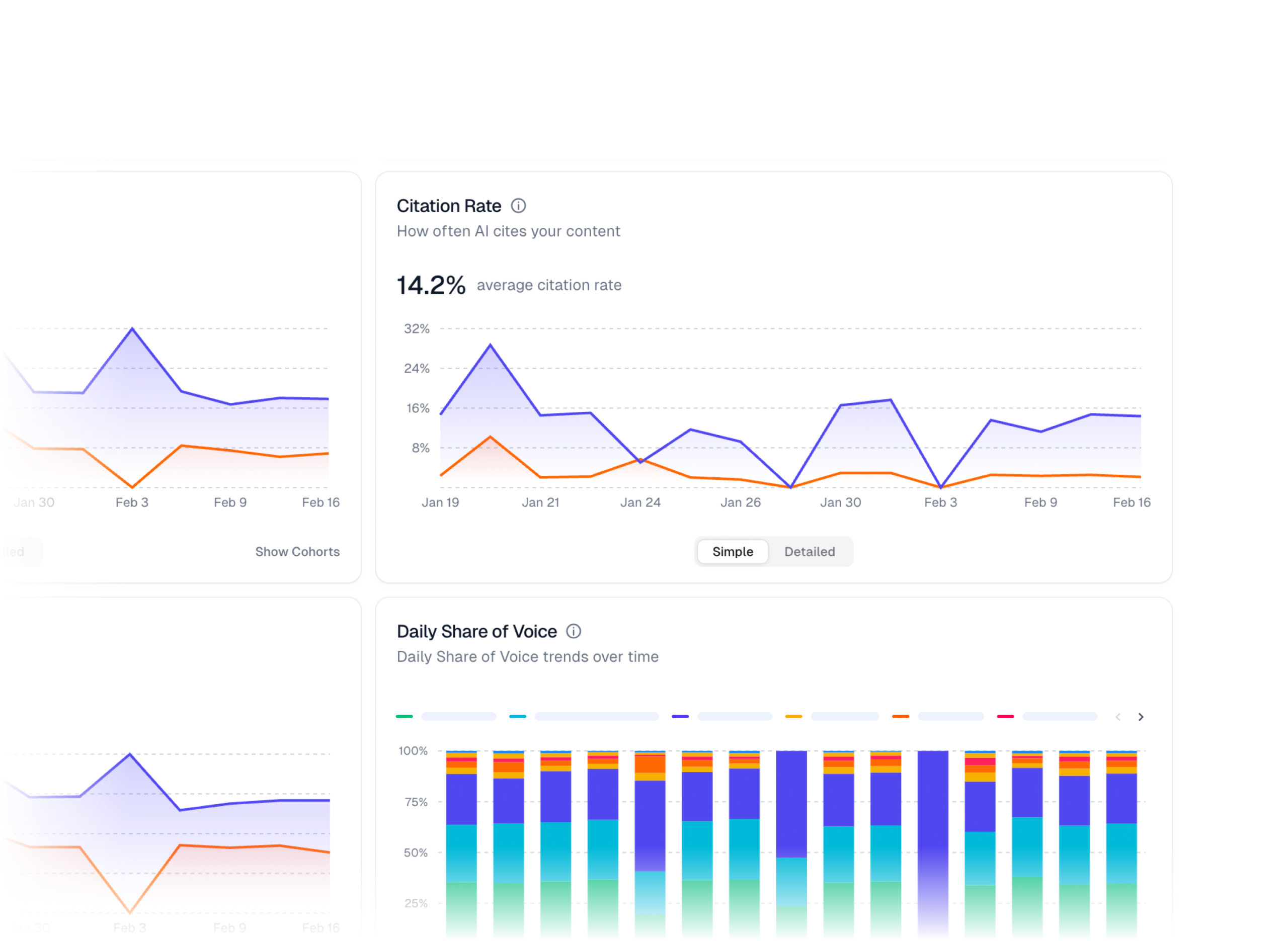Click the Citation Rate title
This screenshot has height=941, width=1288.
coord(450,206)
